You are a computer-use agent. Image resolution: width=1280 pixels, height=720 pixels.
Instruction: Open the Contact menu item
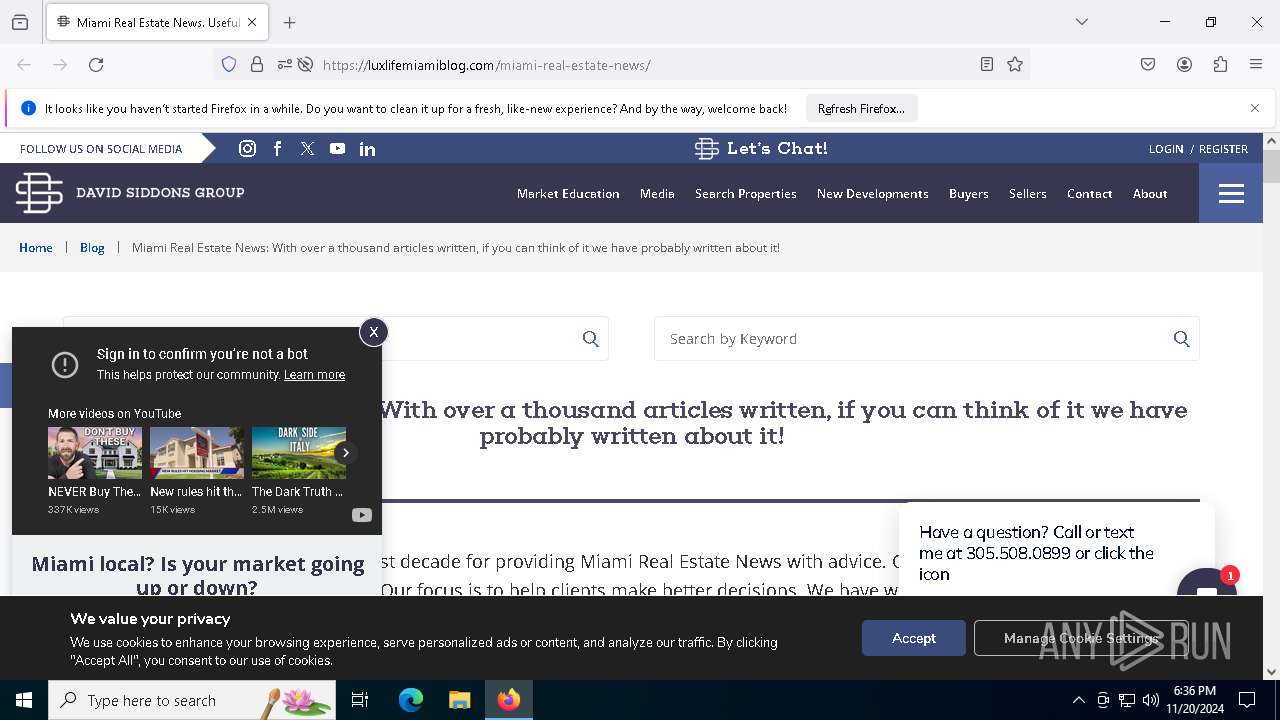tap(1090, 193)
